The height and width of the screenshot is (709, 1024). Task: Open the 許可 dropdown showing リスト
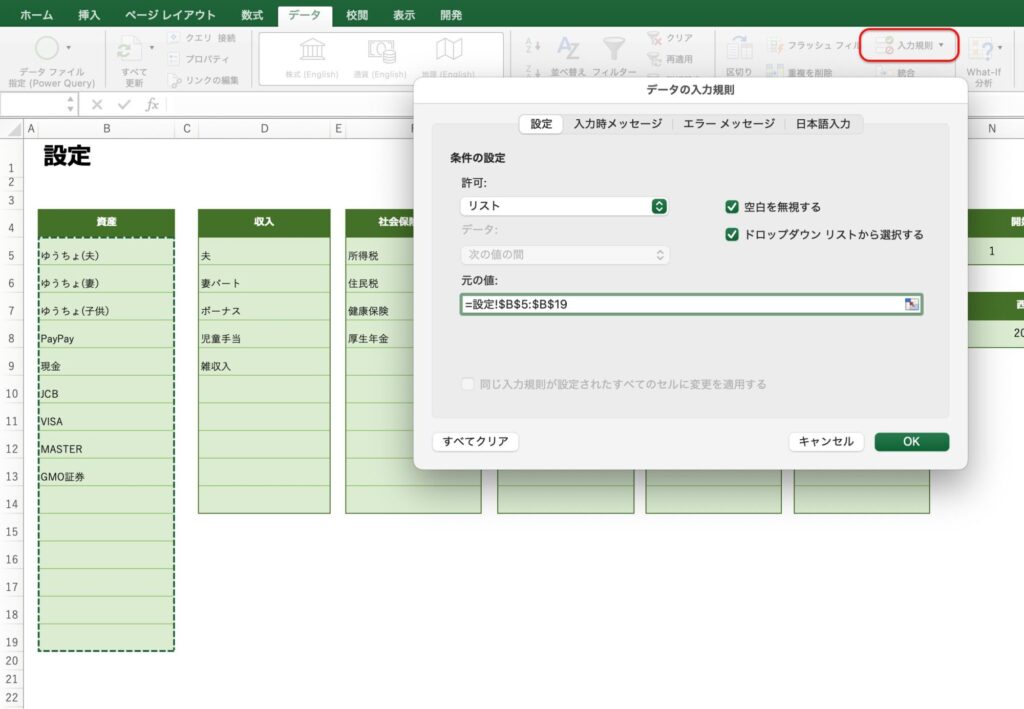pyautogui.click(x=564, y=206)
